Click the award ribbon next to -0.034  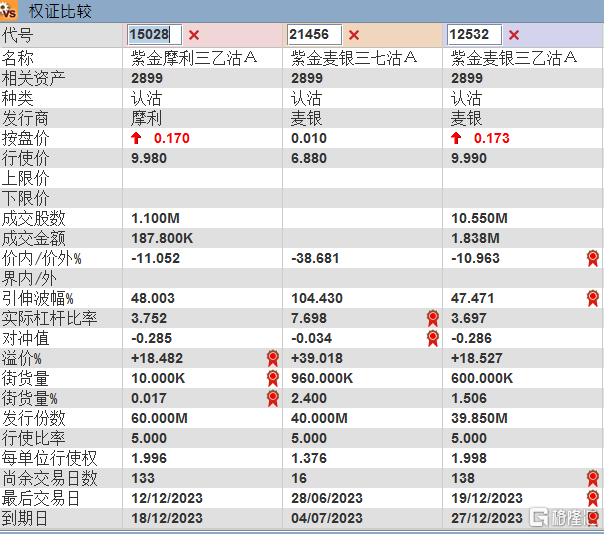pyautogui.click(x=433, y=338)
